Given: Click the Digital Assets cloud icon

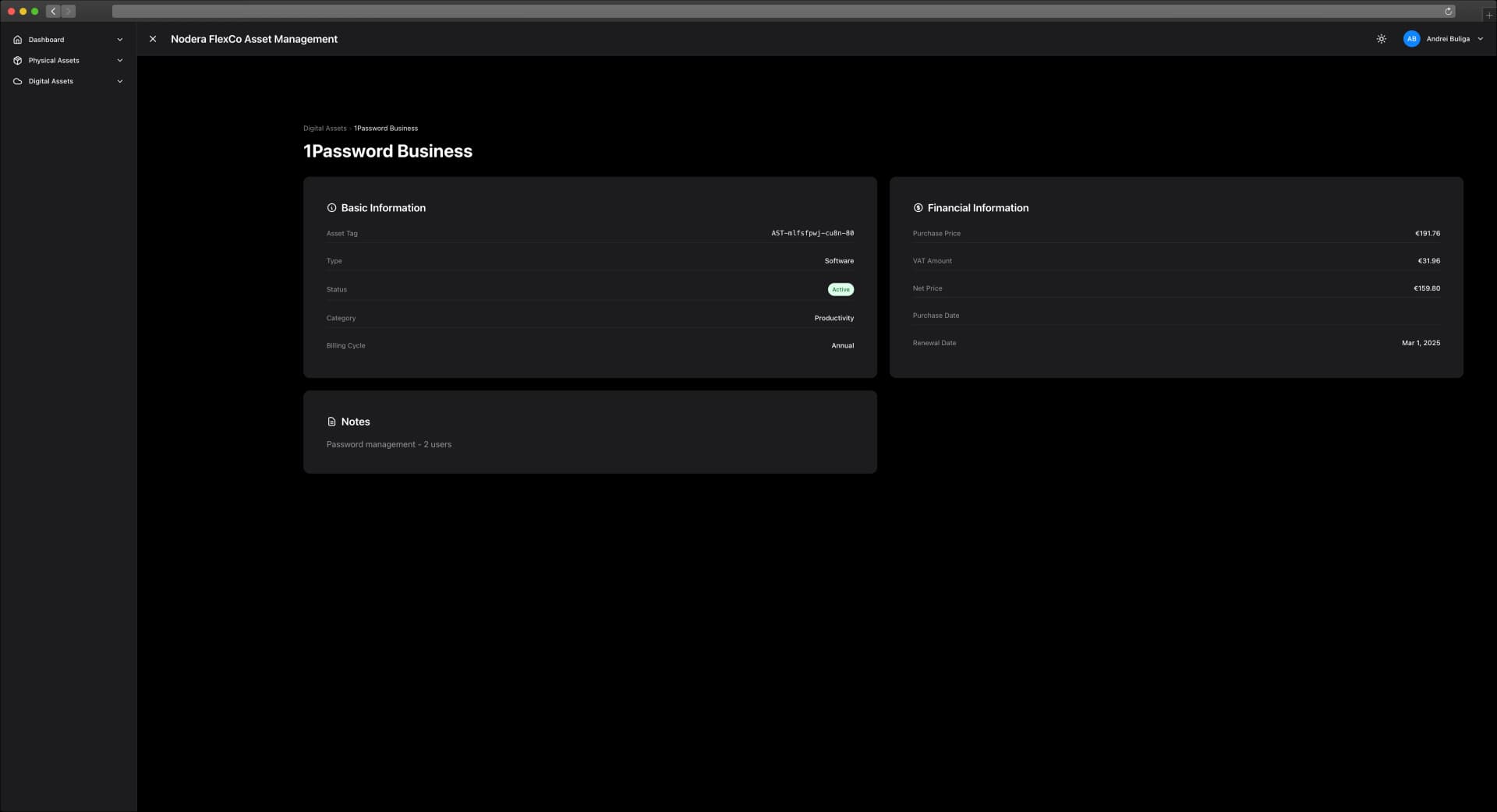Looking at the screenshot, I should pyautogui.click(x=18, y=81).
